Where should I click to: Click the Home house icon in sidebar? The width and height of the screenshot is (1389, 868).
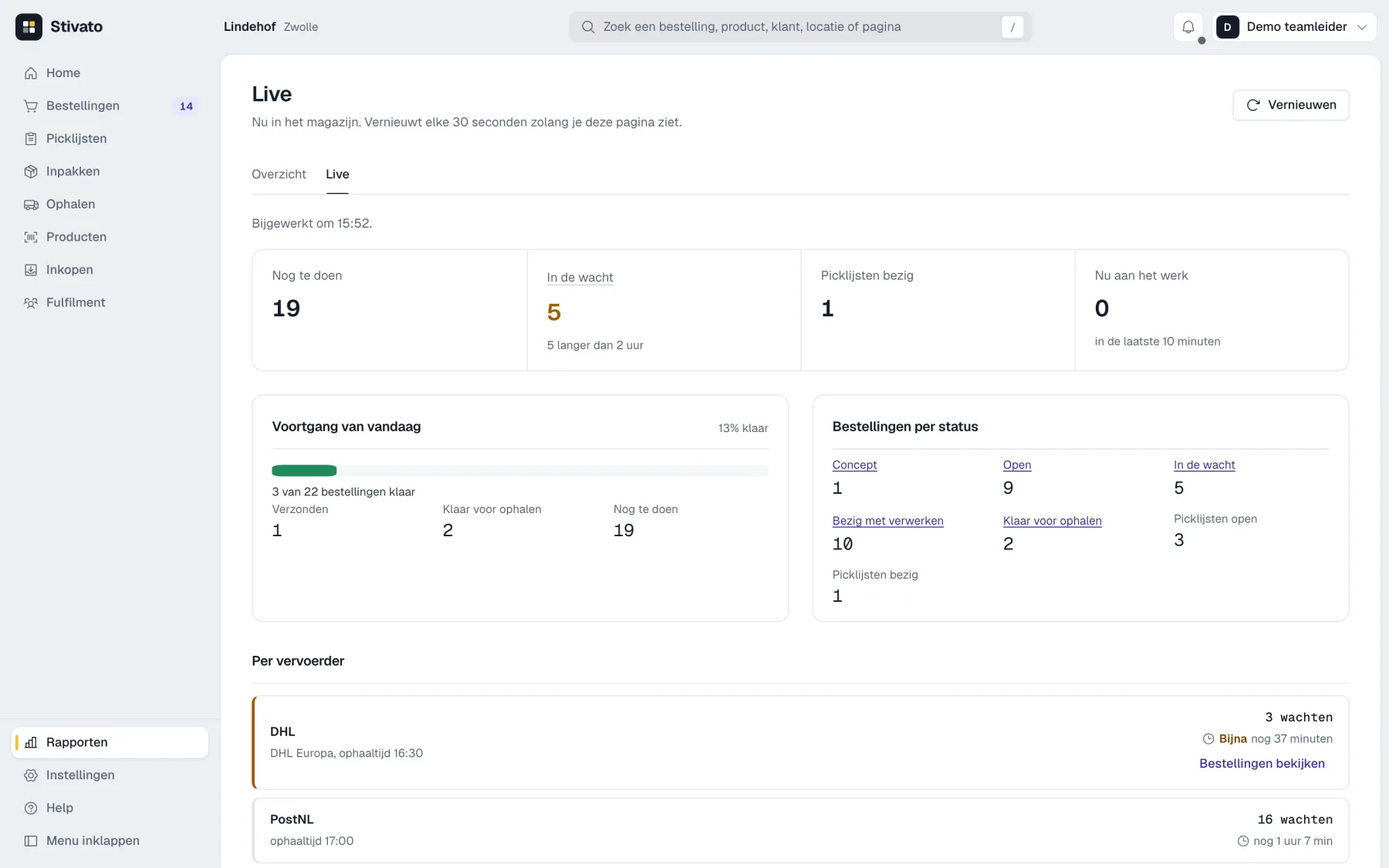click(x=31, y=73)
